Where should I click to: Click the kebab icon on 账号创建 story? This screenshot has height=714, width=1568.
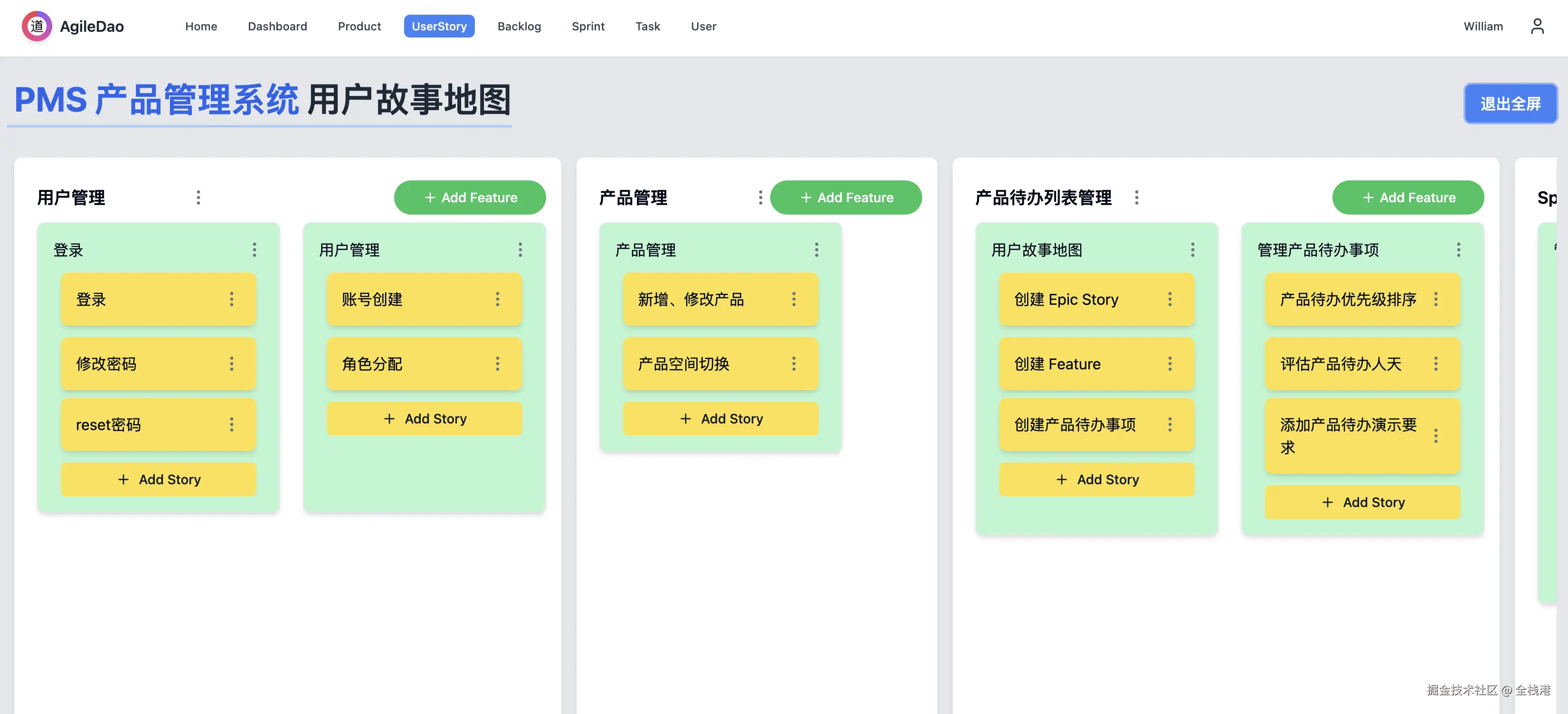pos(497,299)
